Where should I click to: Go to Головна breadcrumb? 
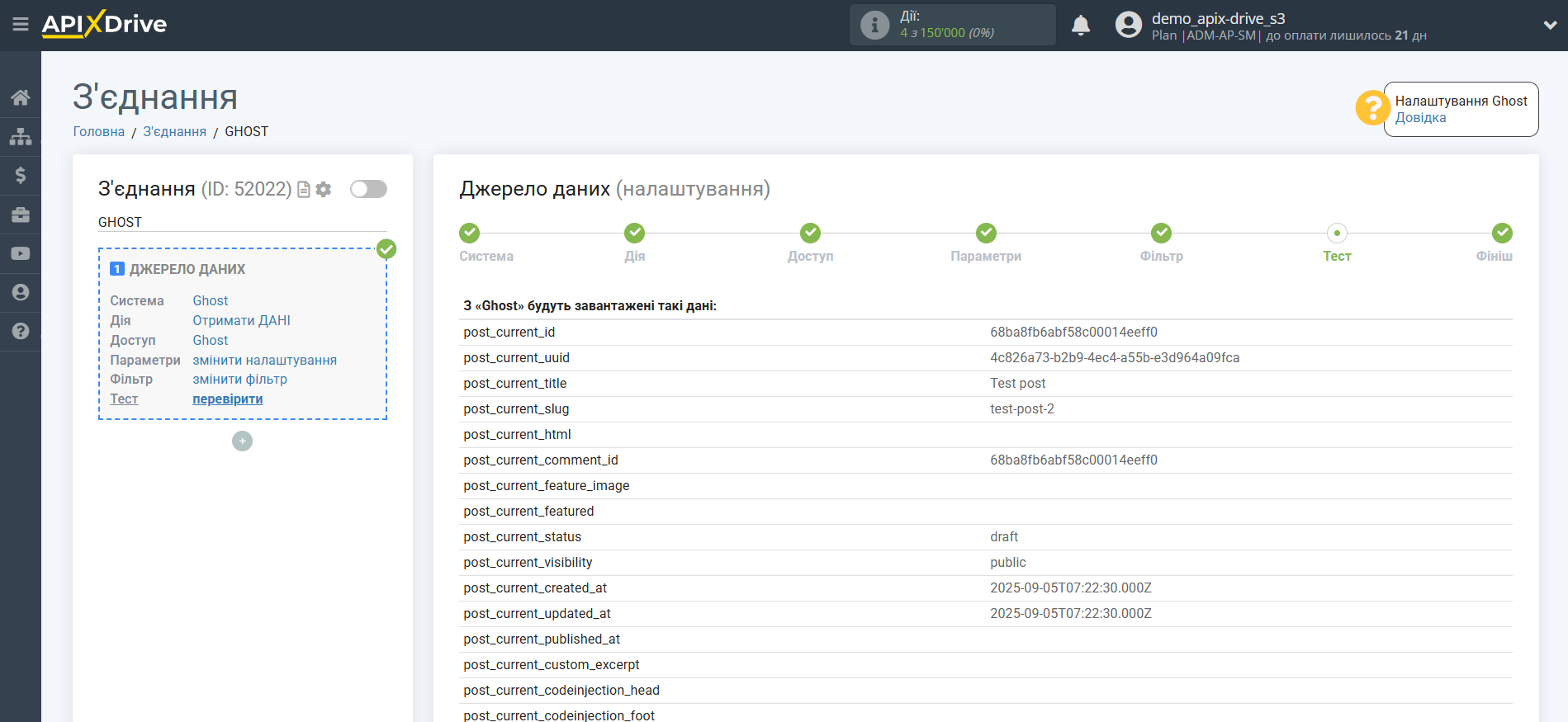[99, 131]
